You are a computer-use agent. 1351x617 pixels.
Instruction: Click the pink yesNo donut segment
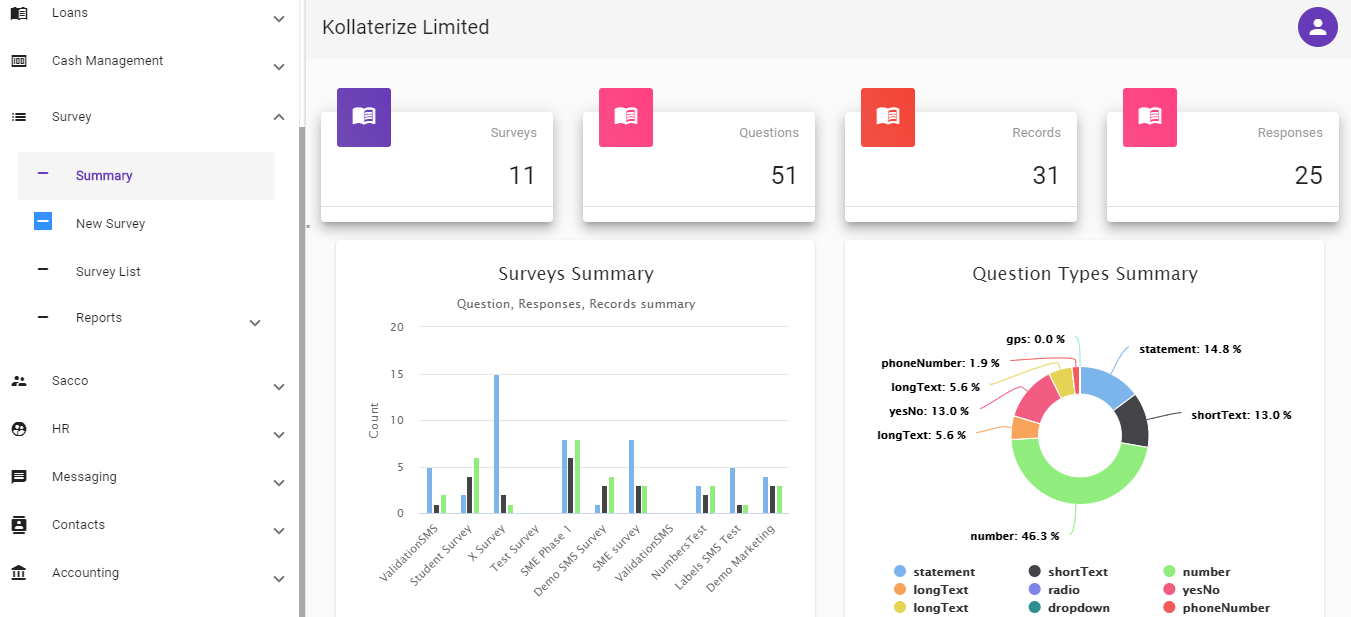click(x=1037, y=399)
